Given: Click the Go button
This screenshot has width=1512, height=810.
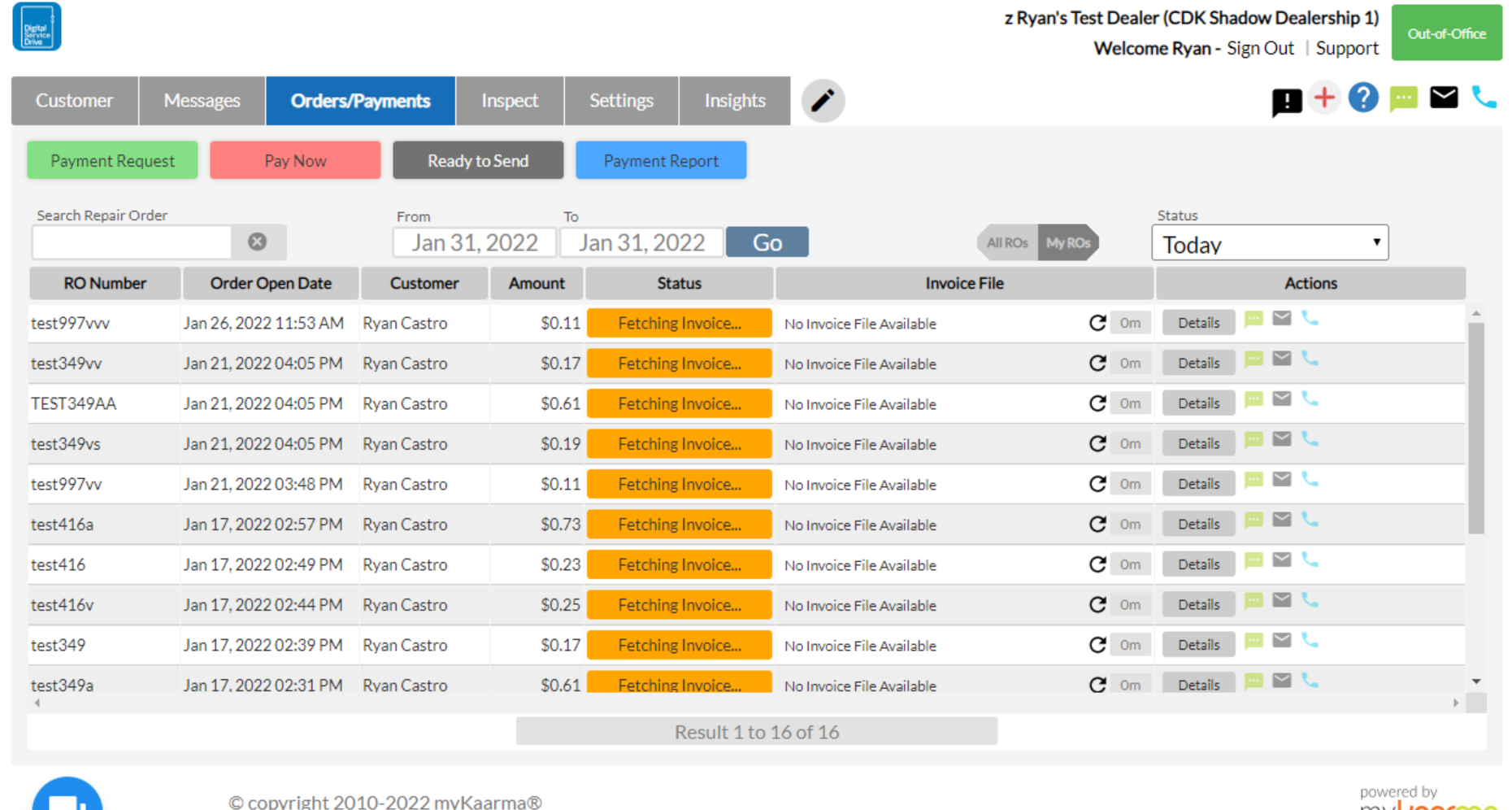Looking at the screenshot, I should pyautogui.click(x=767, y=242).
